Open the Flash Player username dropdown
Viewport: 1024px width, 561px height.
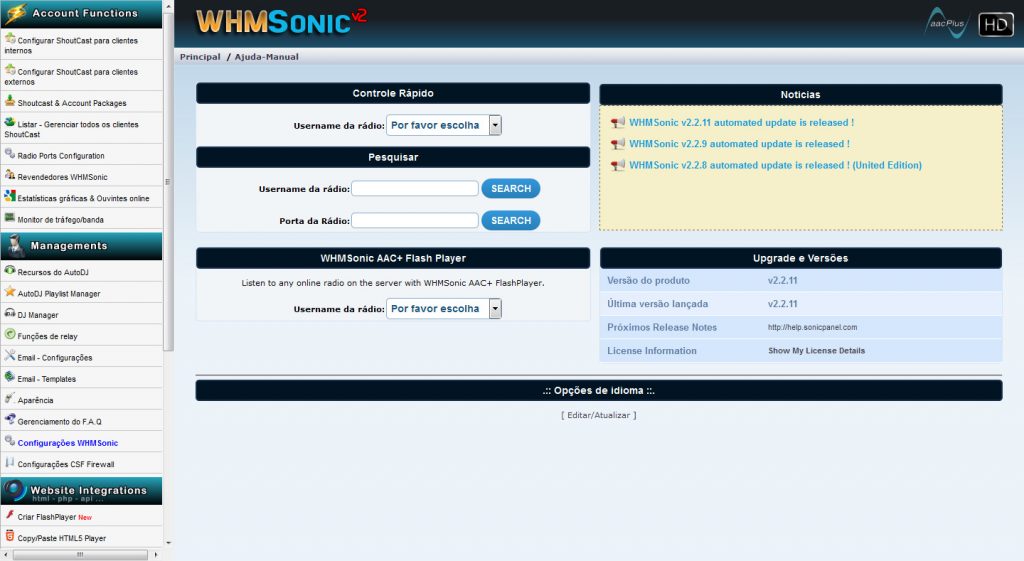(x=443, y=309)
